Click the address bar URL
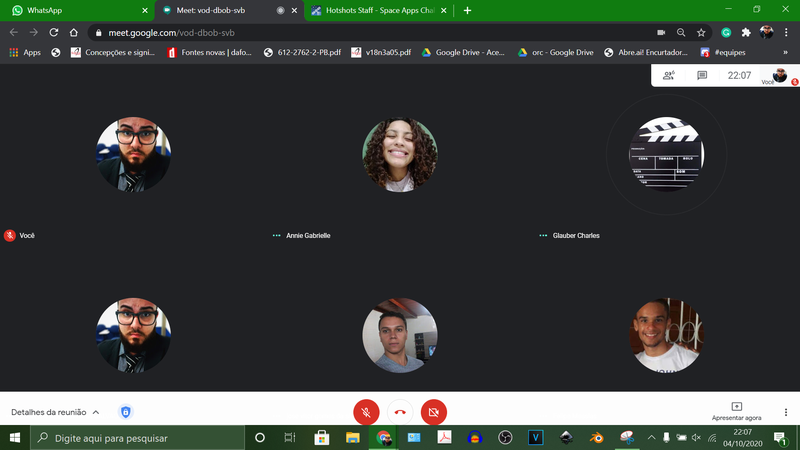 click(x=171, y=33)
